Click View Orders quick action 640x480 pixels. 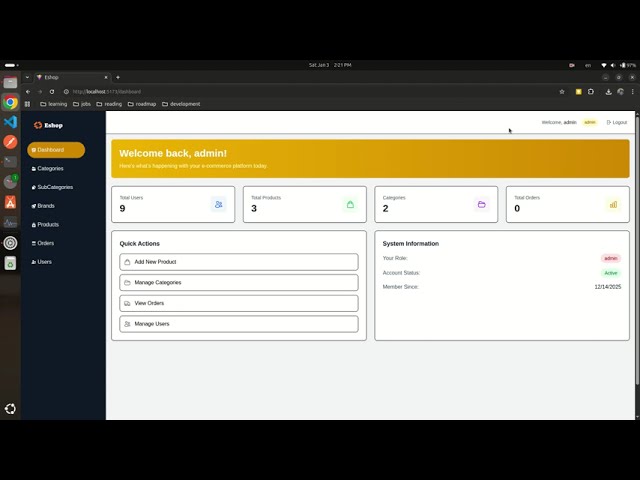click(239, 303)
